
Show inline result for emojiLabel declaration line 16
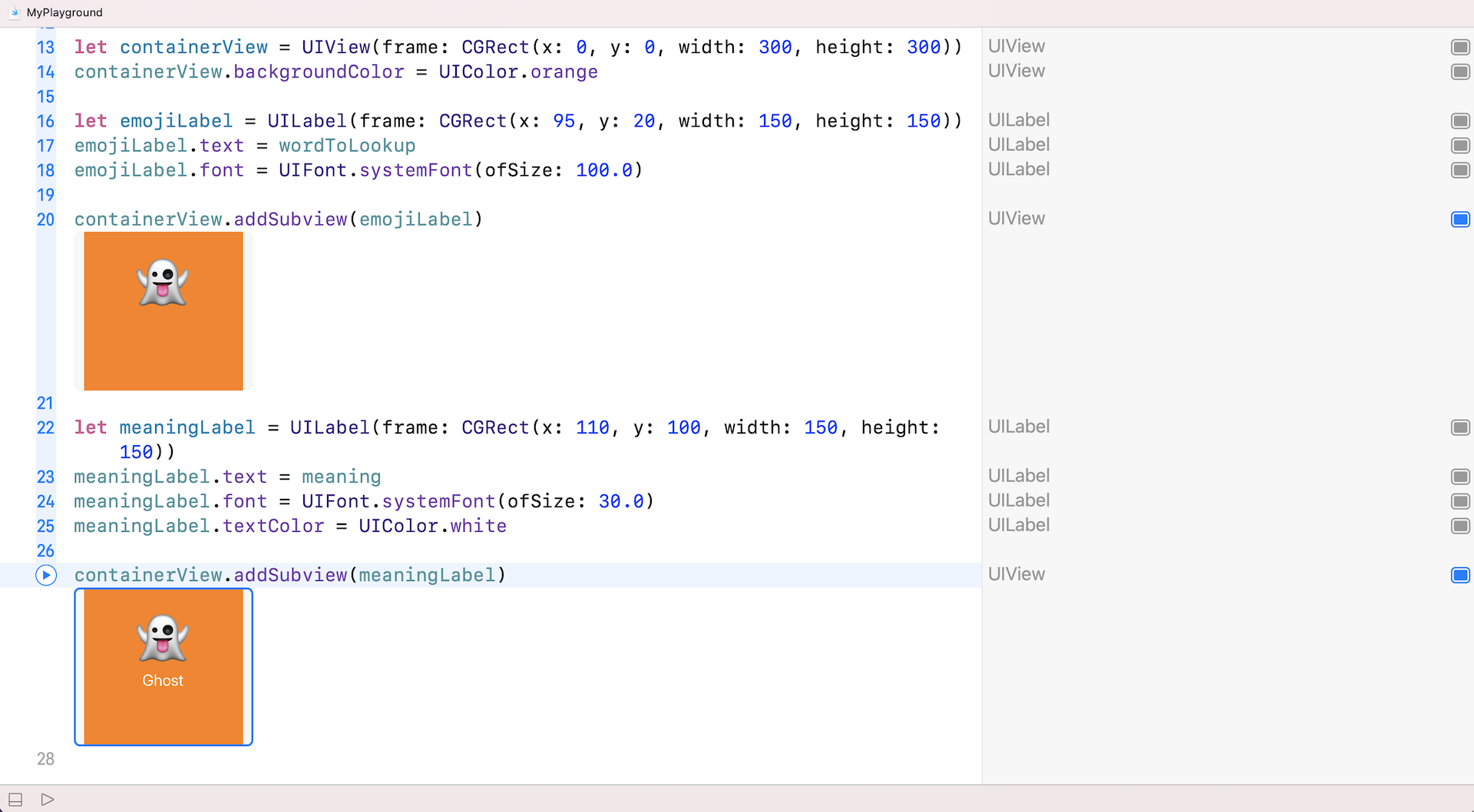pyautogui.click(x=1459, y=120)
